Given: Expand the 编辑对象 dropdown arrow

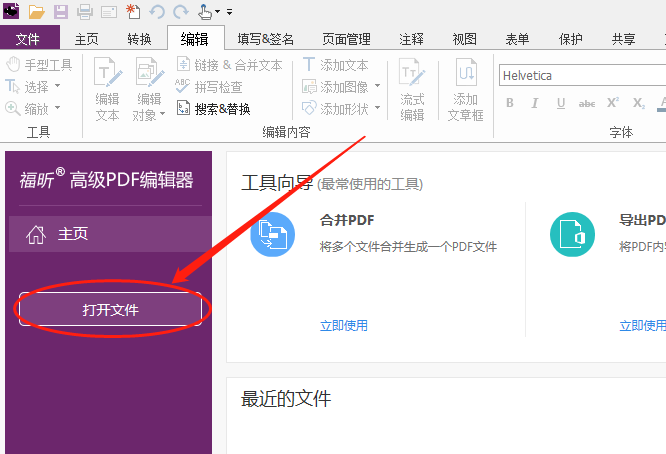Looking at the screenshot, I should [x=162, y=114].
